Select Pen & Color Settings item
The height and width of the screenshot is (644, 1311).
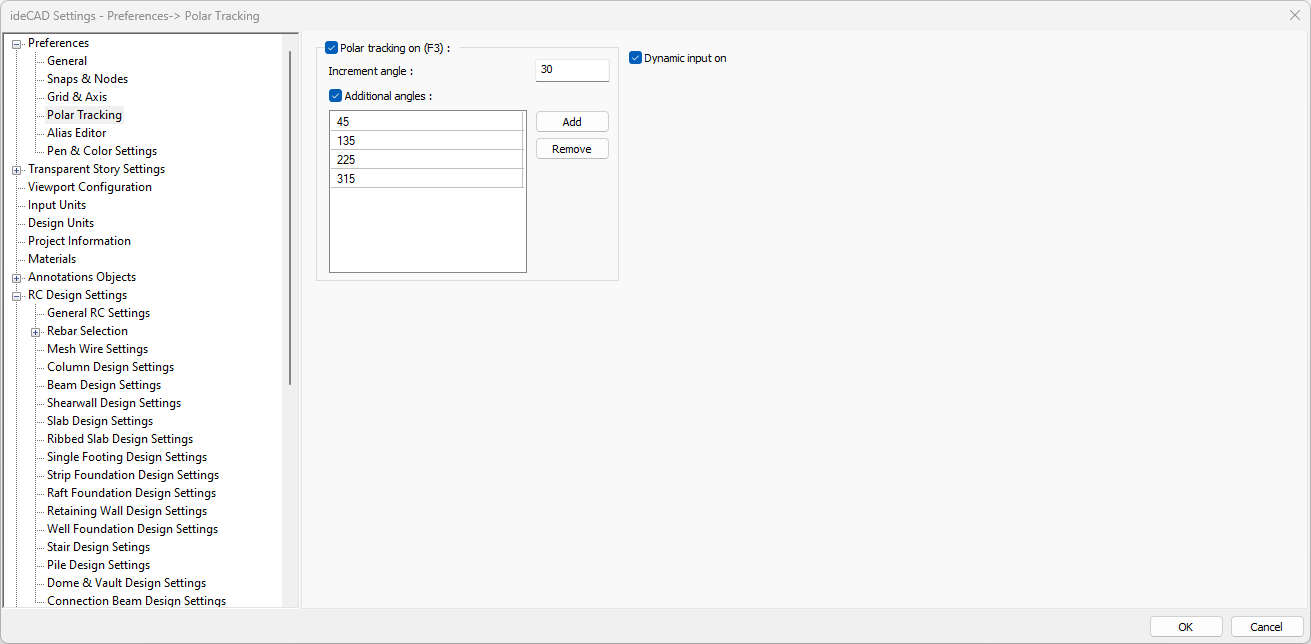(x=101, y=151)
